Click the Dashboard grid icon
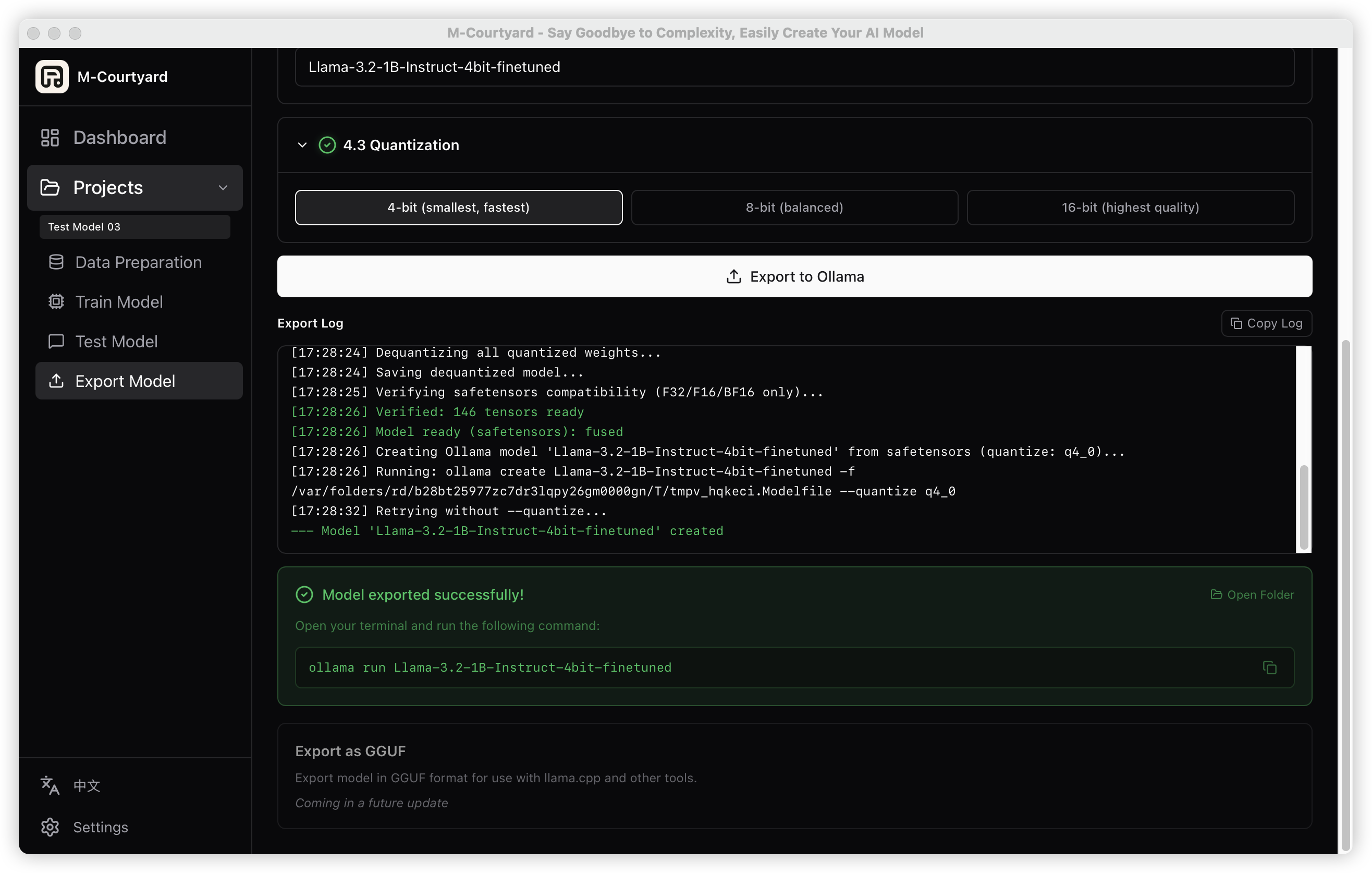1372x873 pixels. point(50,137)
